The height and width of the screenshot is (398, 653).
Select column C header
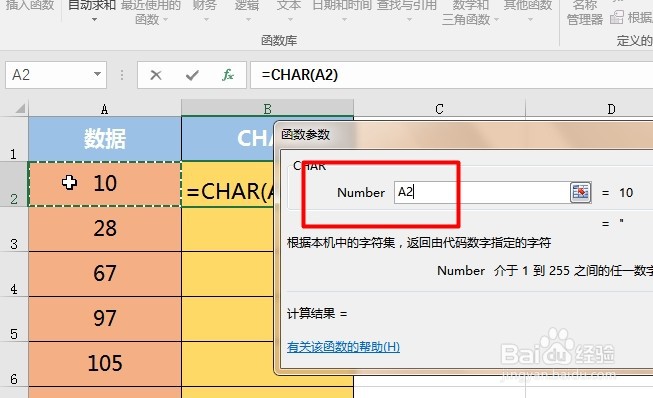tap(439, 109)
